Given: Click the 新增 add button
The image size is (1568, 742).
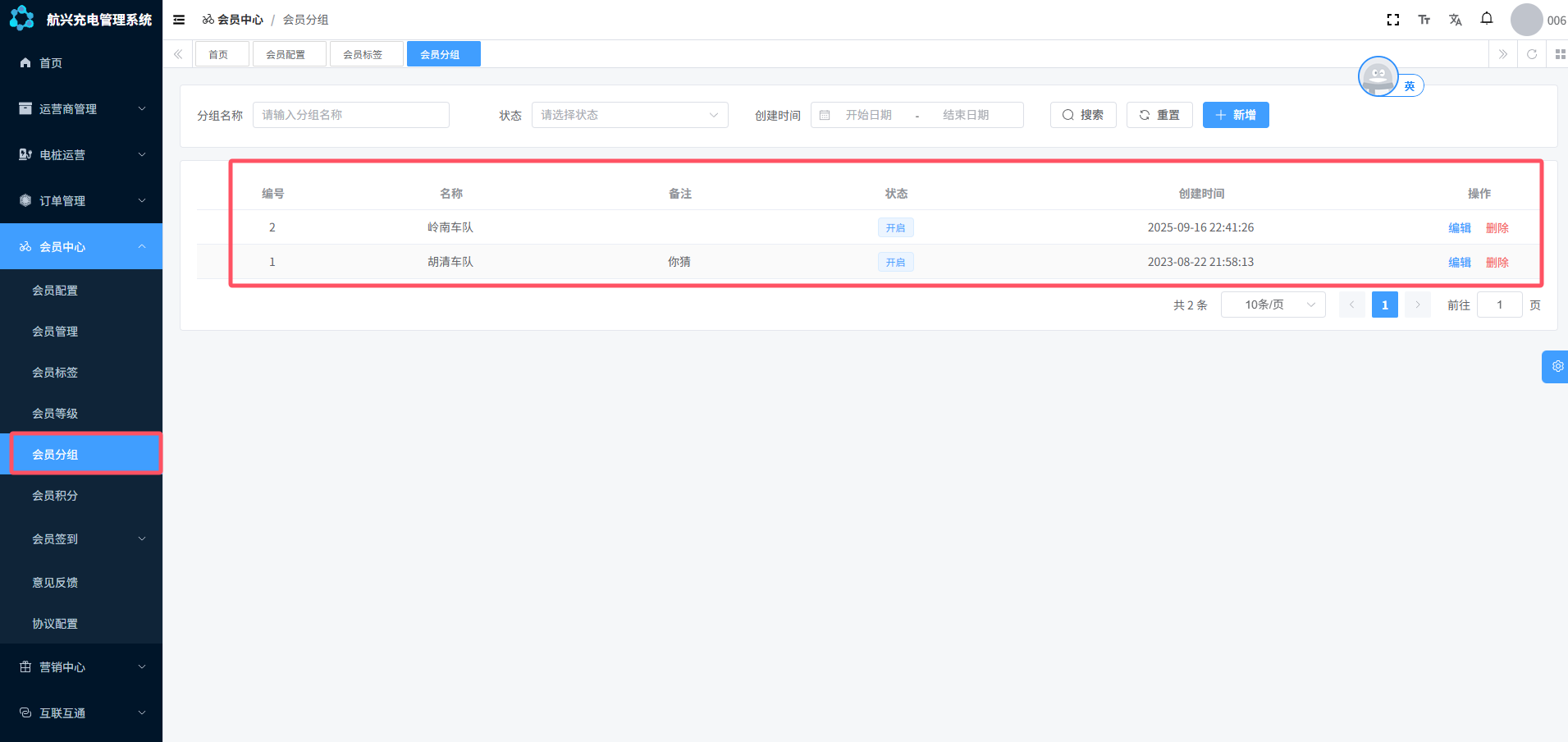Looking at the screenshot, I should click(x=1235, y=115).
